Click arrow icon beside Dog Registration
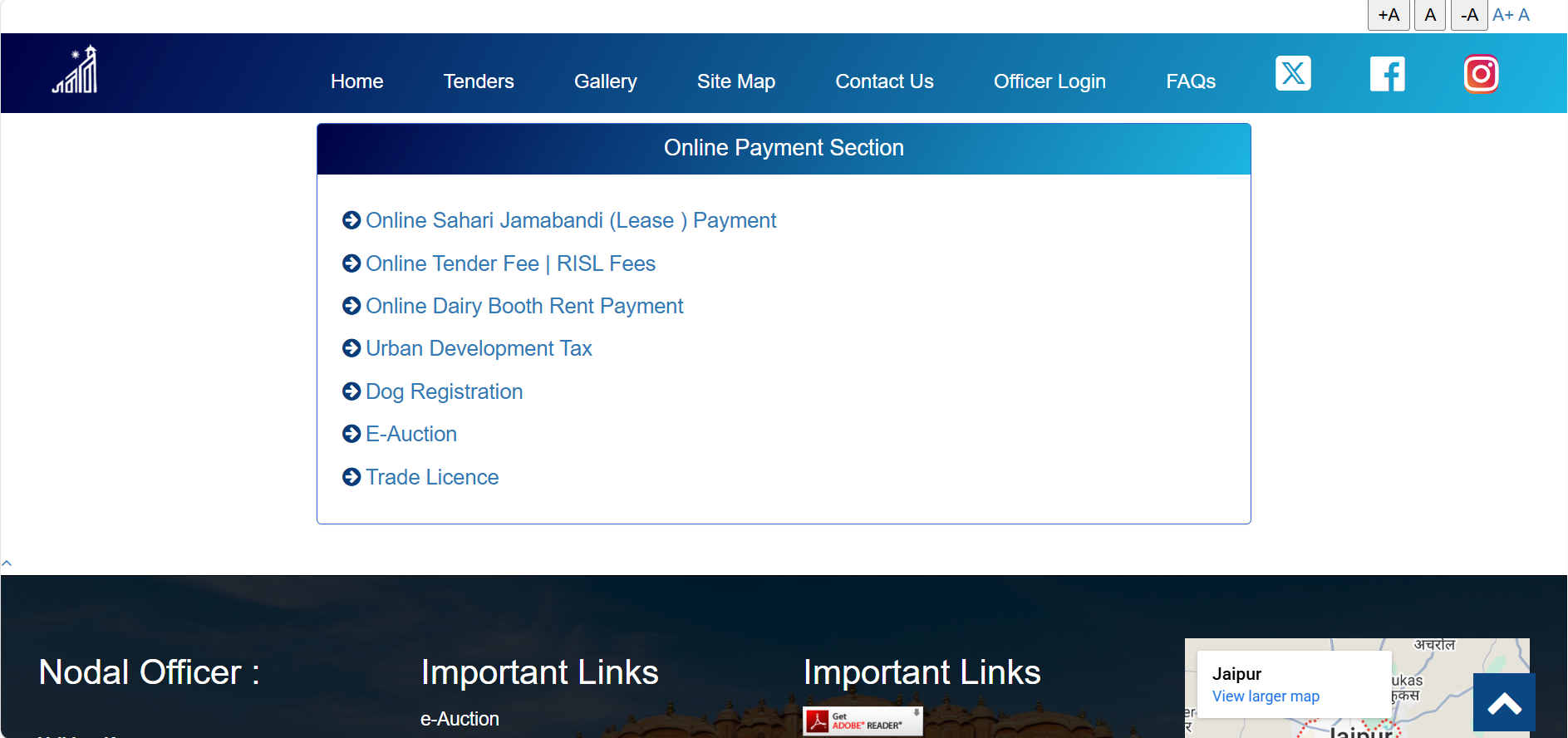This screenshot has height=738, width=1568. click(x=351, y=391)
